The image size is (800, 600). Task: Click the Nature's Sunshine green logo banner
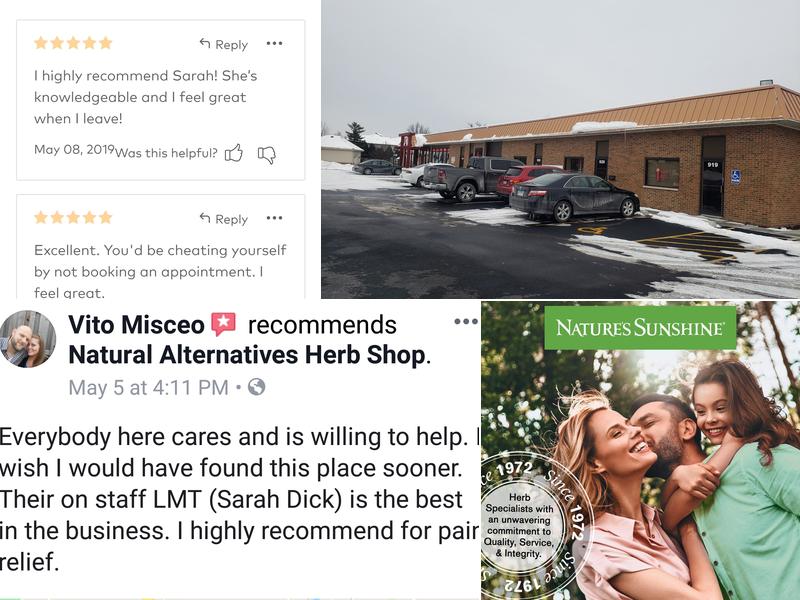(640, 328)
